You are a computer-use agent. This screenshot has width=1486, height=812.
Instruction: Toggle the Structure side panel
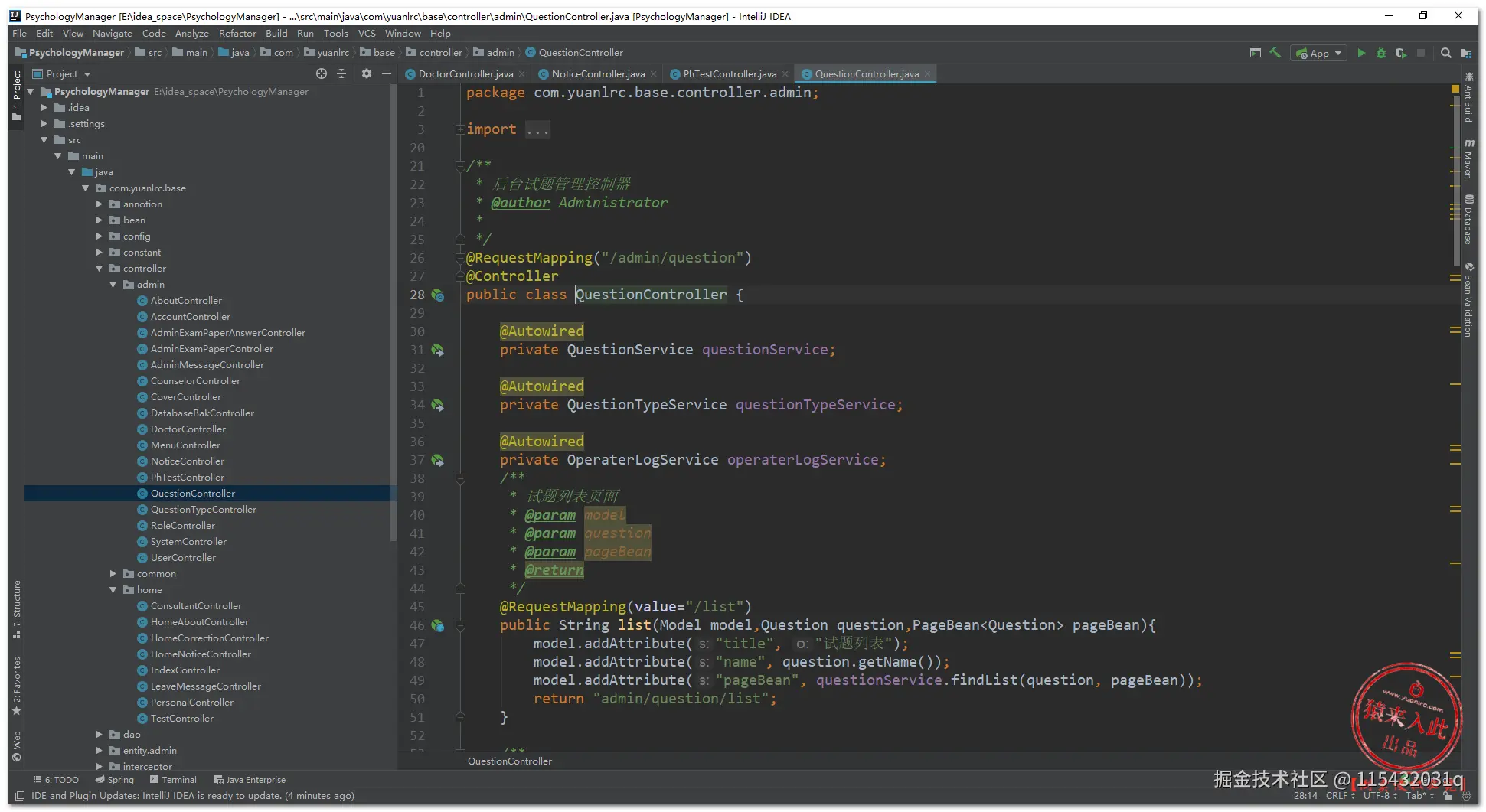pyautogui.click(x=17, y=608)
